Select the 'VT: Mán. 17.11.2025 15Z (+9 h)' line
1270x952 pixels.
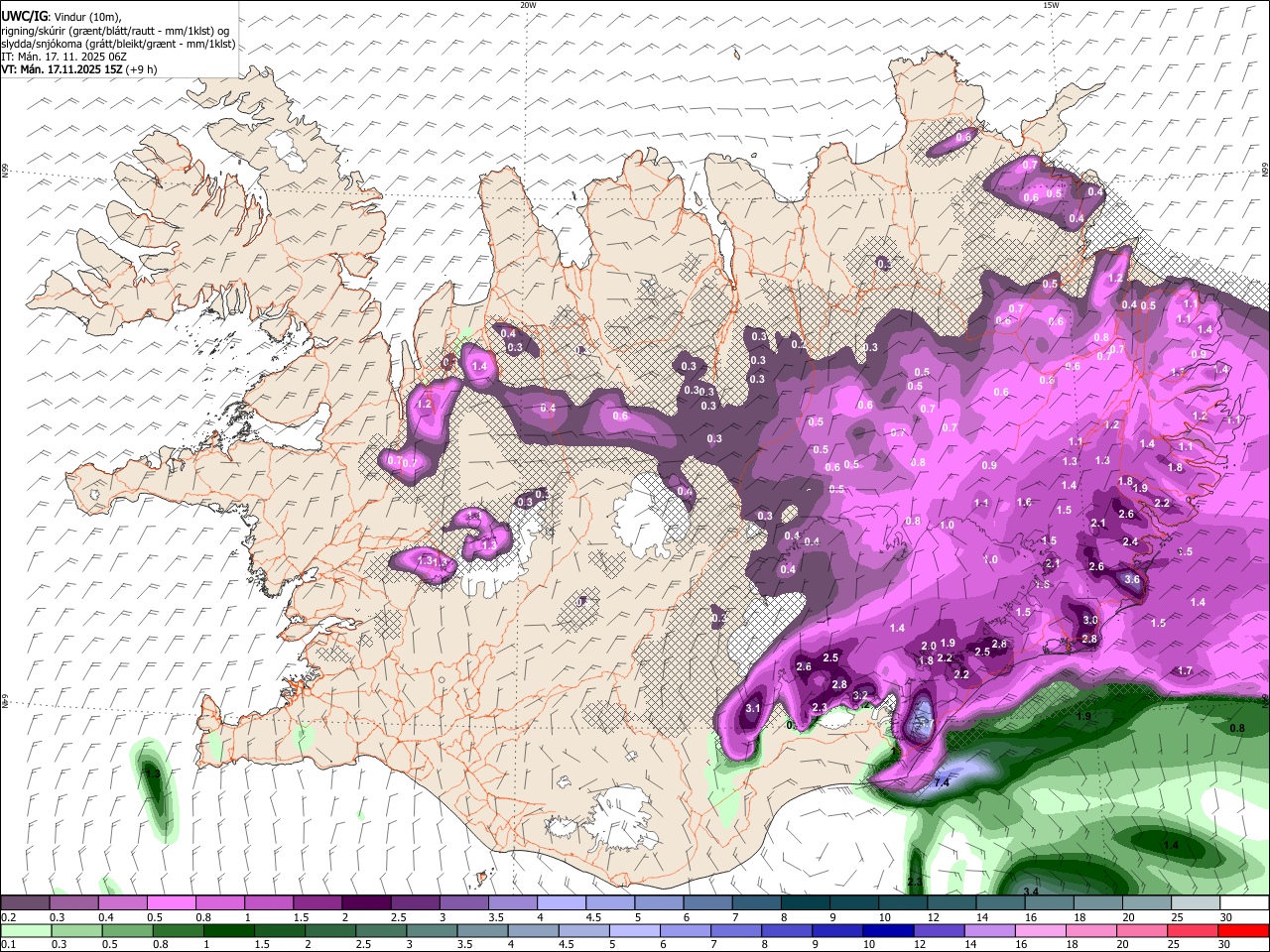(x=79, y=69)
